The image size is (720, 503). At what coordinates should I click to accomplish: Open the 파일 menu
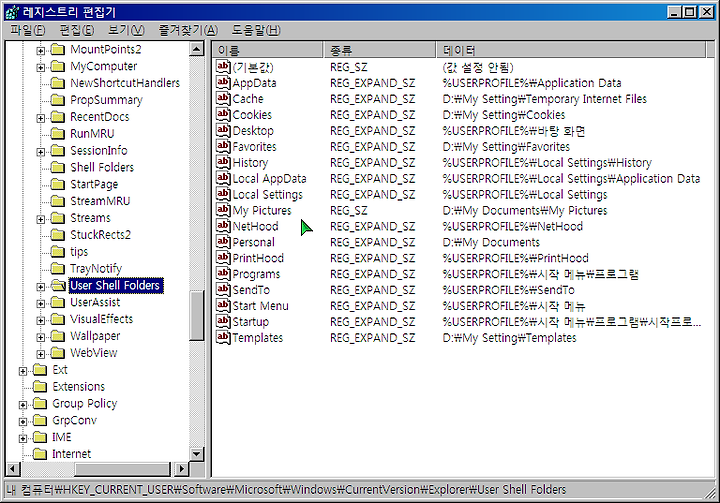point(28,30)
